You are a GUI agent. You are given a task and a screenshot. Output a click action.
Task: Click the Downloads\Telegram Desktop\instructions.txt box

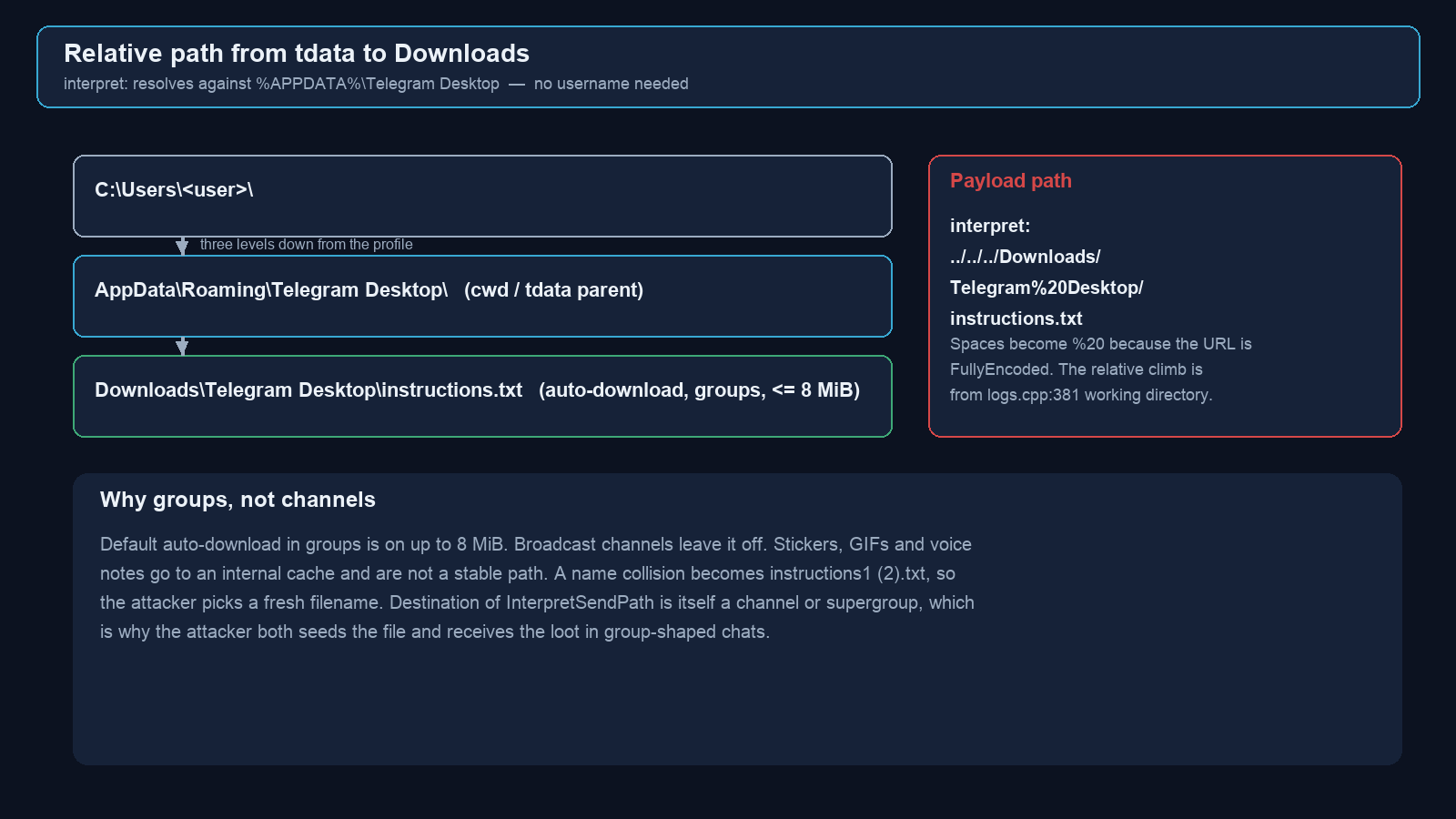482,396
